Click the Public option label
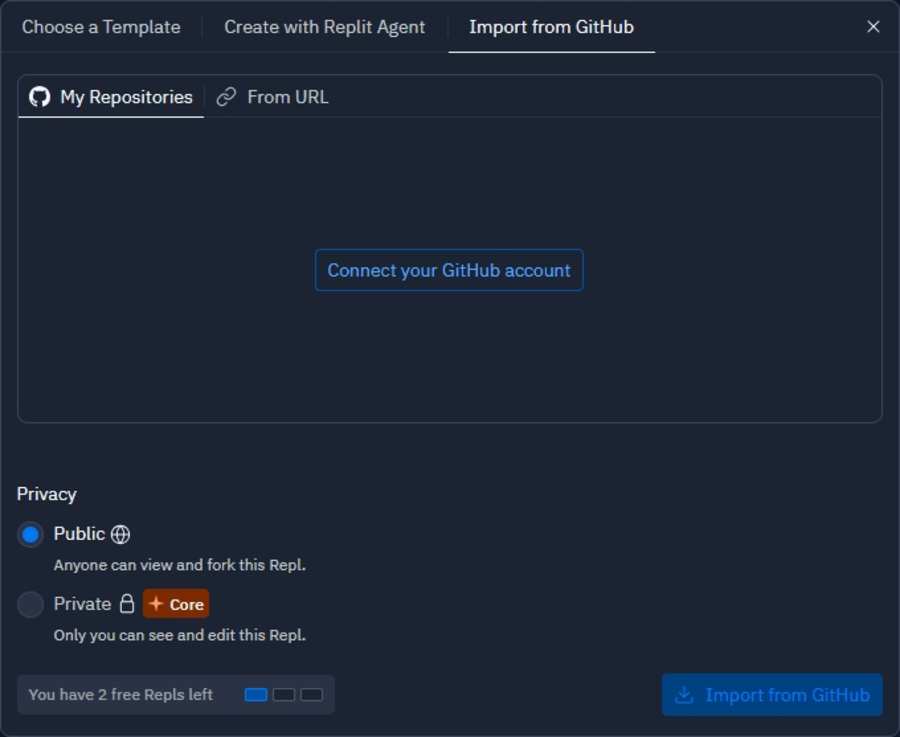 click(x=79, y=534)
